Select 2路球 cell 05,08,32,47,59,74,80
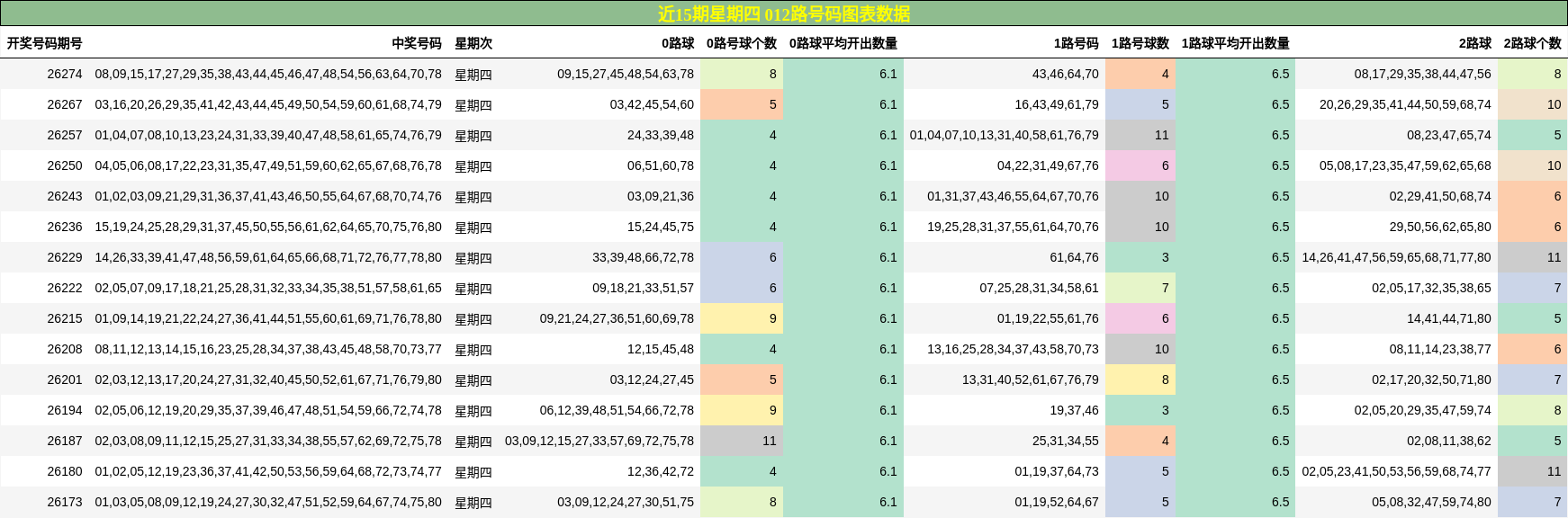 point(1432,502)
